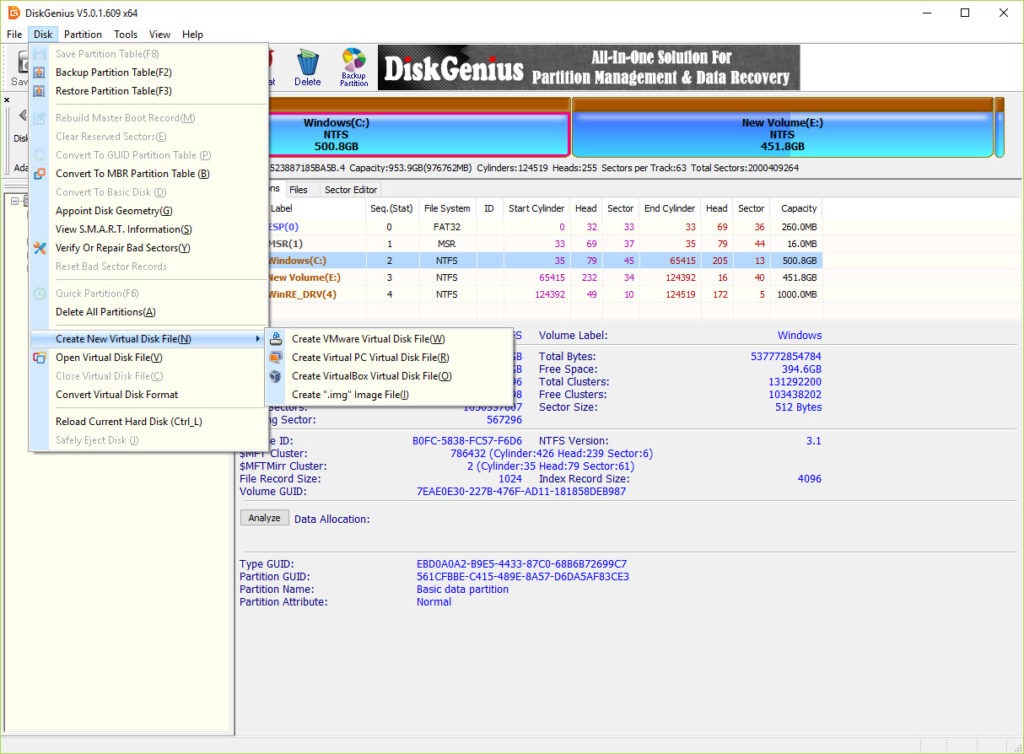This screenshot has height=754, width=1024.
Task: Click the Open Virtual Disk File icon
Action: coord(39,358)
